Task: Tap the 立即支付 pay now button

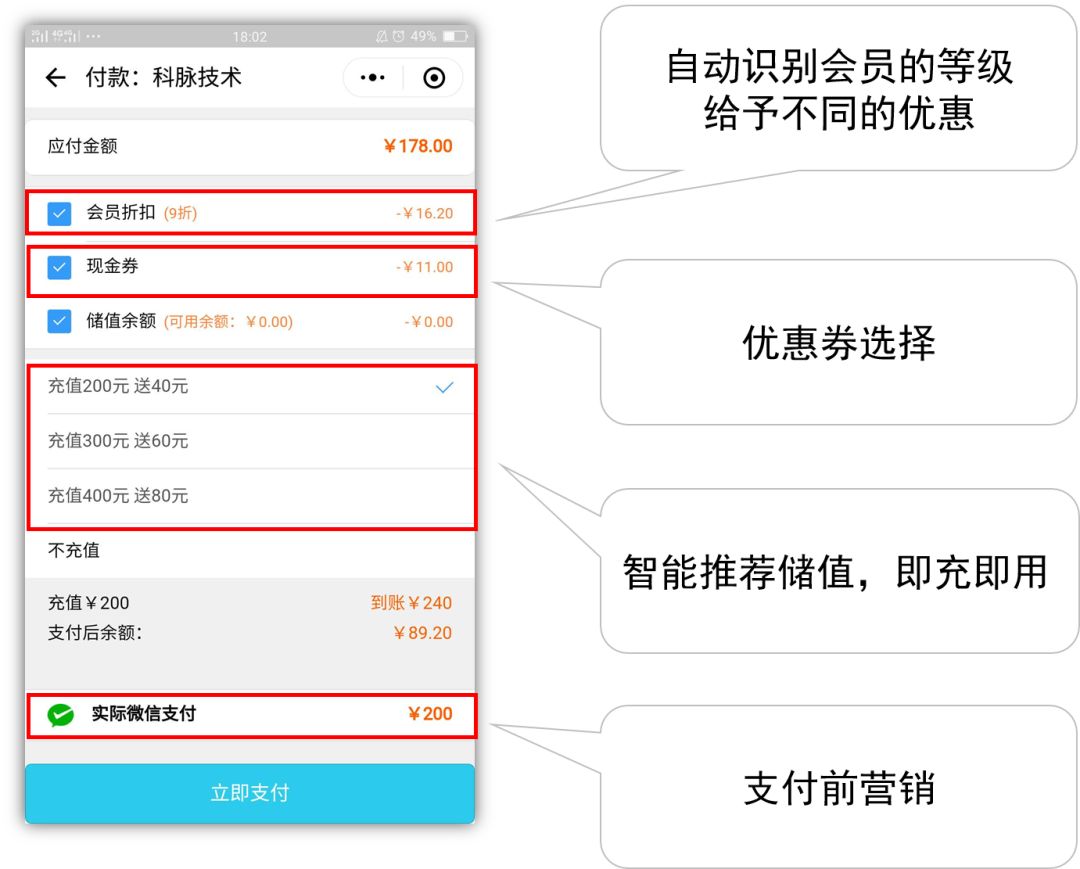Action: (x=249, y=792)
